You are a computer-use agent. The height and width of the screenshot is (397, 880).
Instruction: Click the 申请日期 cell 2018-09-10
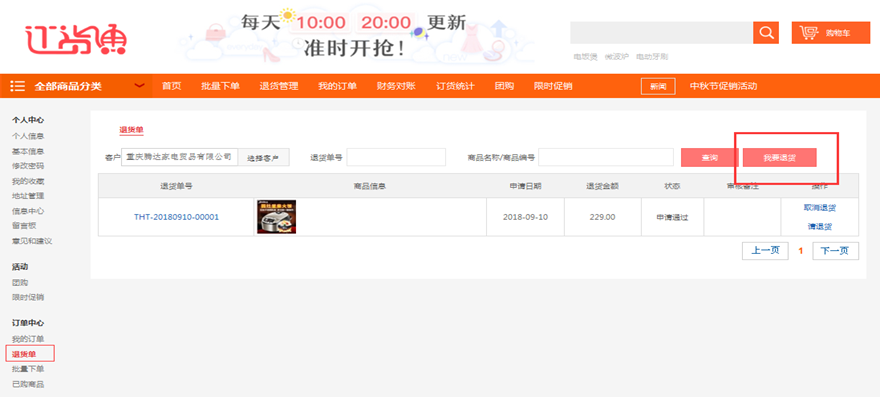(525, 217)
